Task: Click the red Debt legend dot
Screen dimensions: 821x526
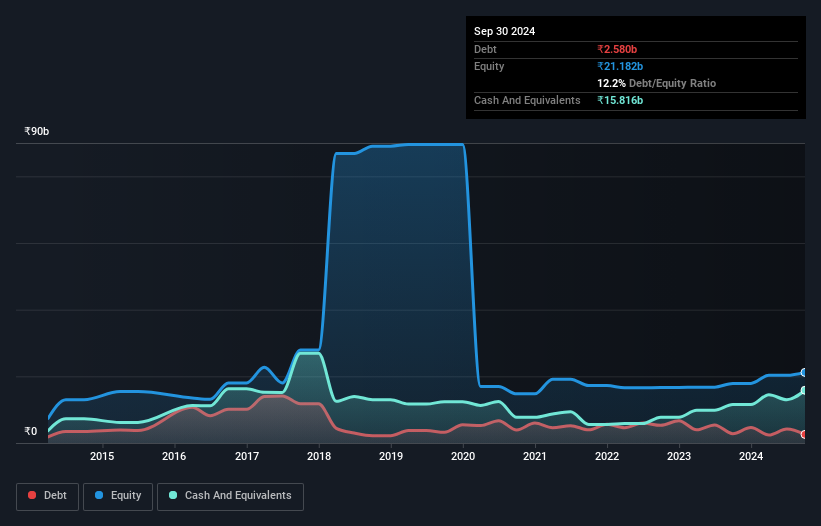Action: click(x=32, y=495)
